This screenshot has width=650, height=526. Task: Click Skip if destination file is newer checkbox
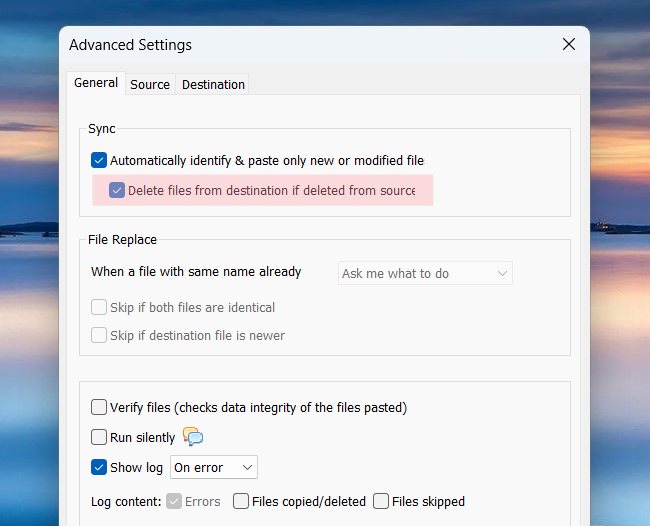(99, 336)
